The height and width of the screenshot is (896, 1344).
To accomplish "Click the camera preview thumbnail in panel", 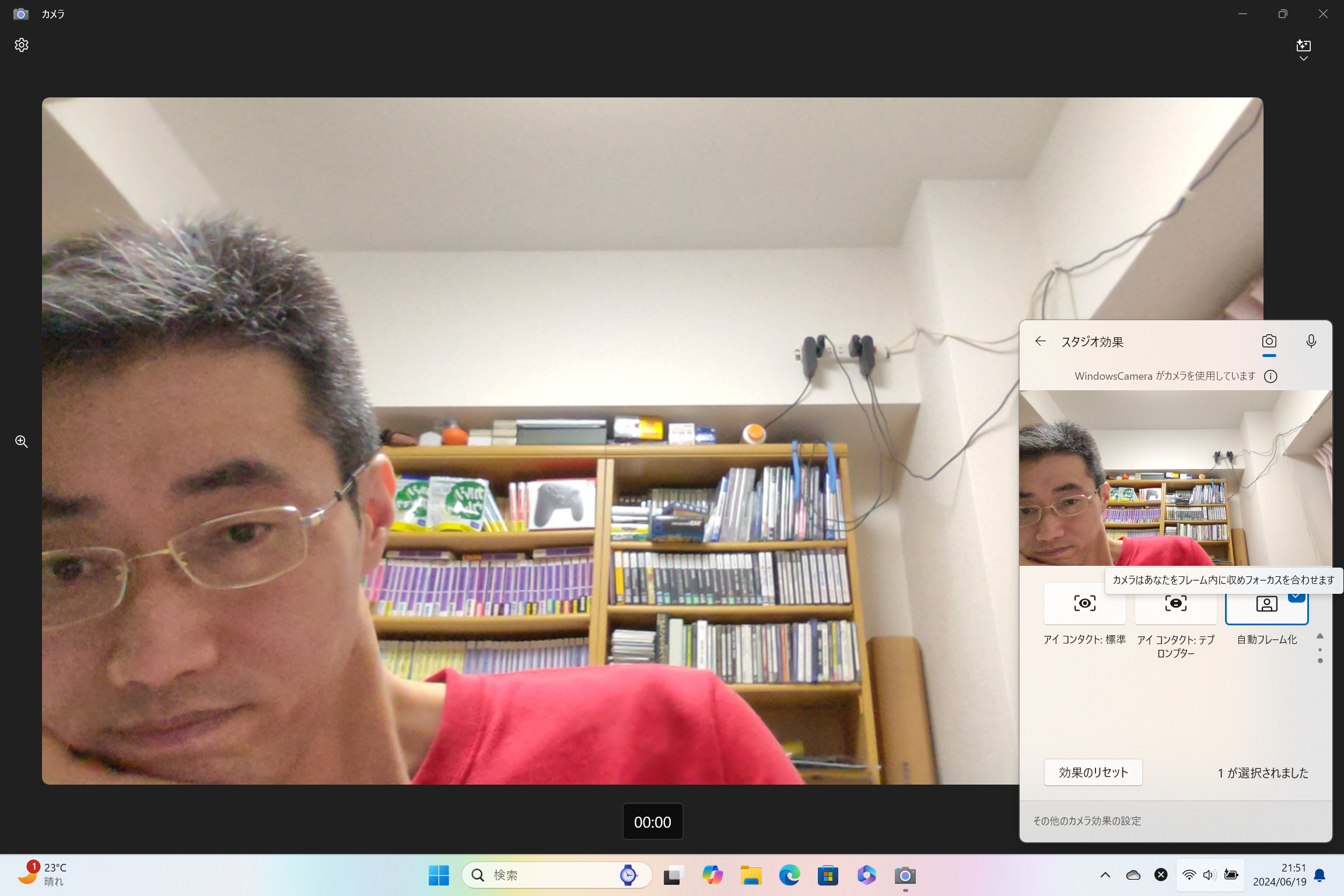I will click(x=1175, y=478).
